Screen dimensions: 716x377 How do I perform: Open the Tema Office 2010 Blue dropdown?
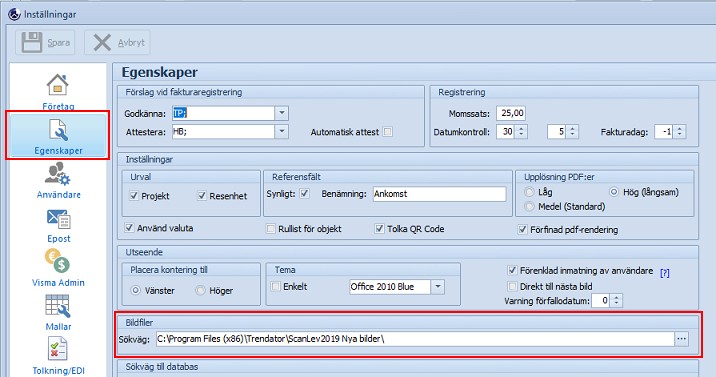click(x=437, y=287)
